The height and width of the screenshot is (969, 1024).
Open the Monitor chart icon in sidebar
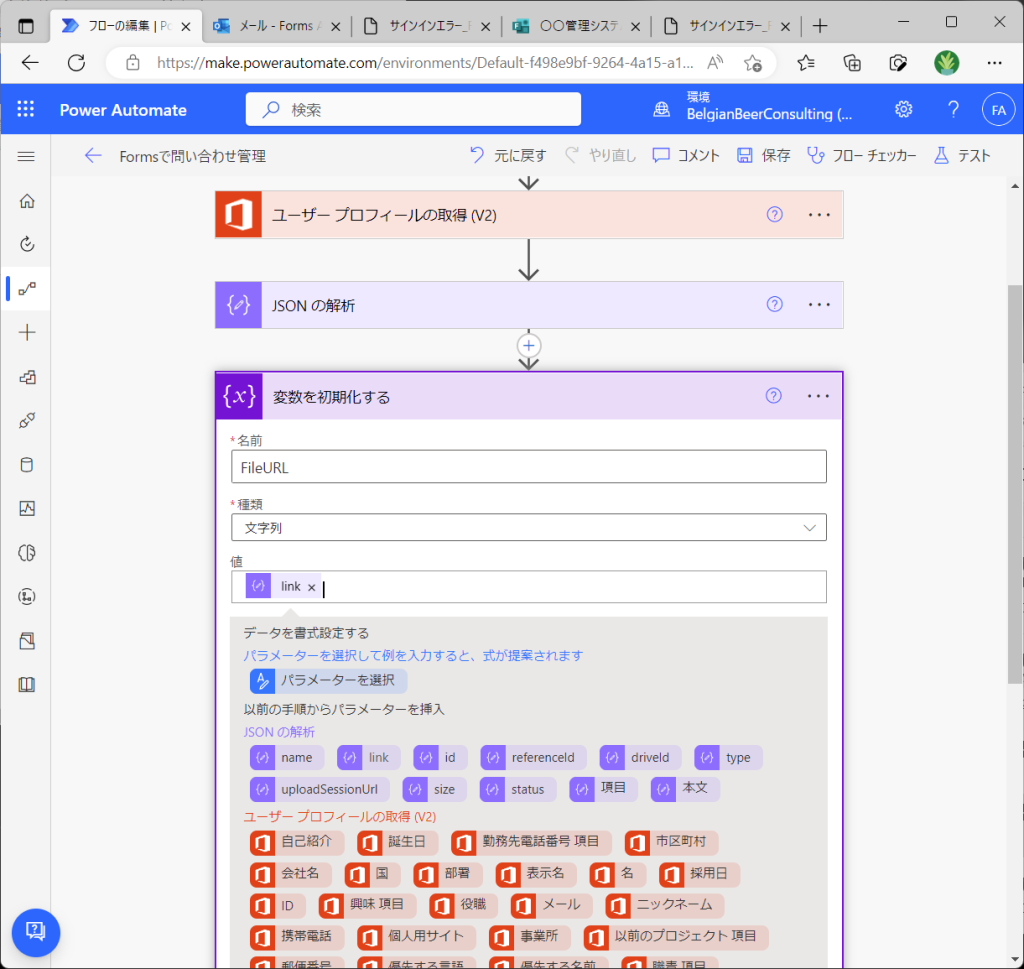click(27, 509)
